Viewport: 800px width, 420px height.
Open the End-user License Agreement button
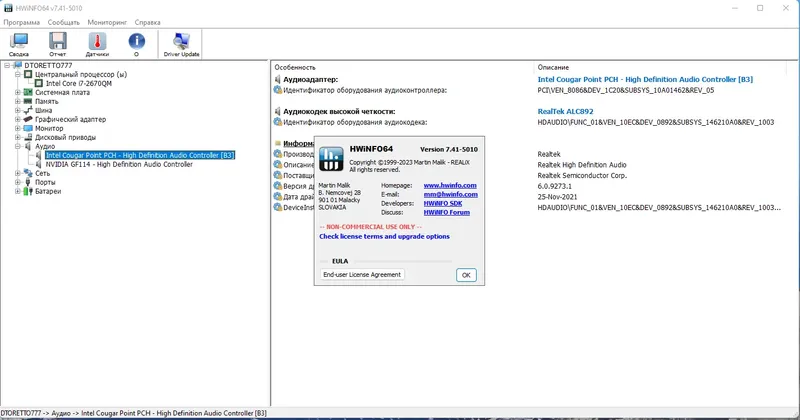click(362, 275)
